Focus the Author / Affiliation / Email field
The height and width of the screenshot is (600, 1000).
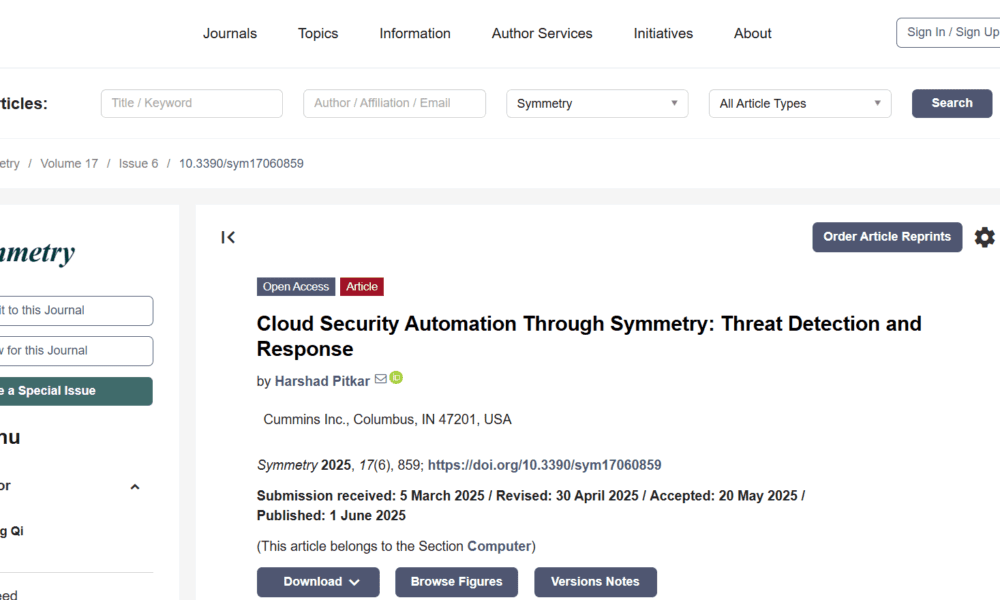394,103
